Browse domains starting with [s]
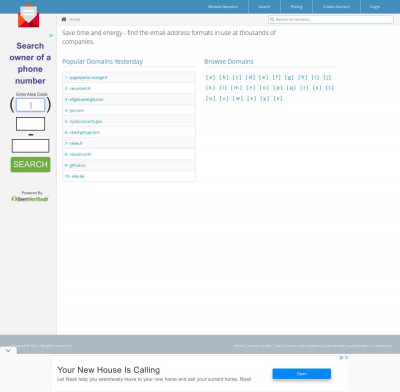400x392 pixels. click(317, 88)
